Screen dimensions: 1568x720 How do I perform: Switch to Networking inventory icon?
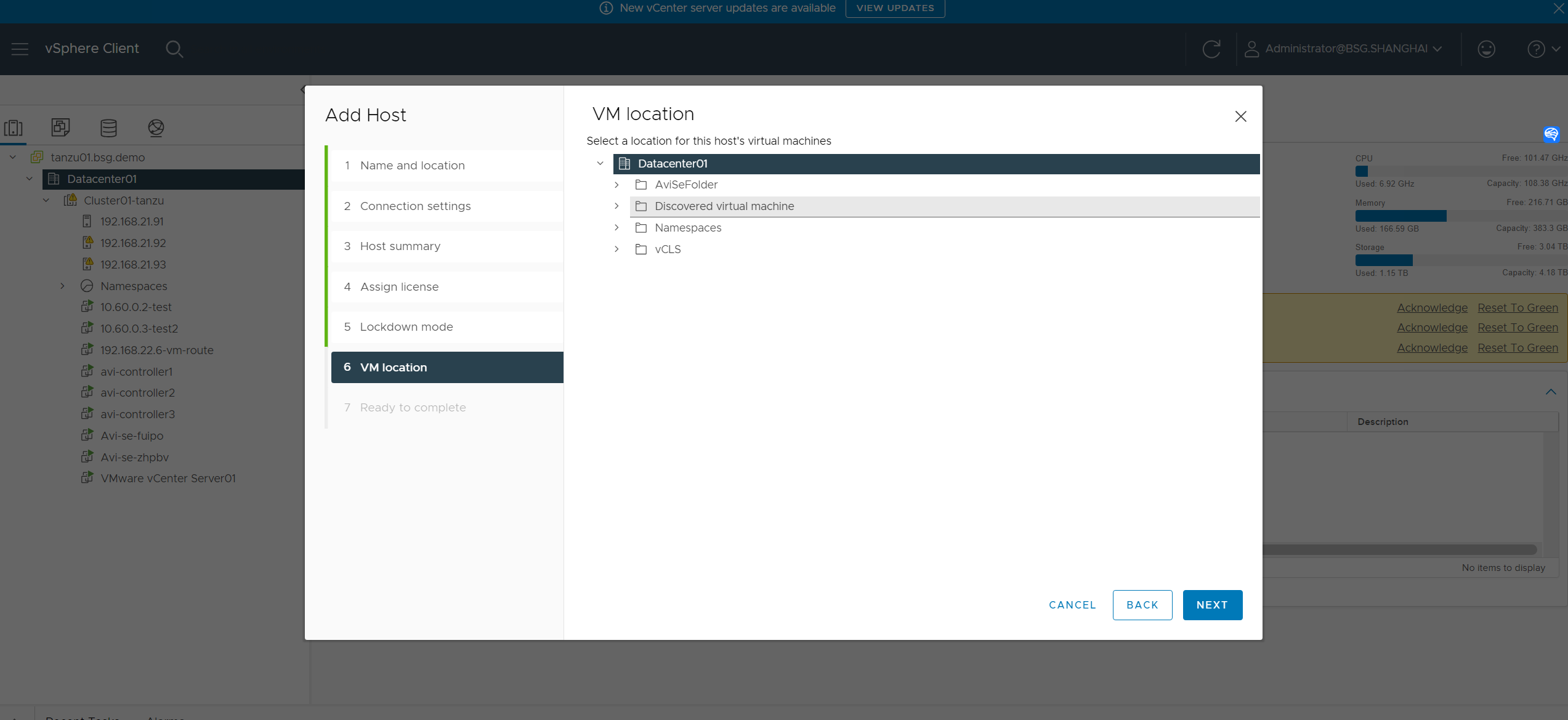(x=156, y=127)
